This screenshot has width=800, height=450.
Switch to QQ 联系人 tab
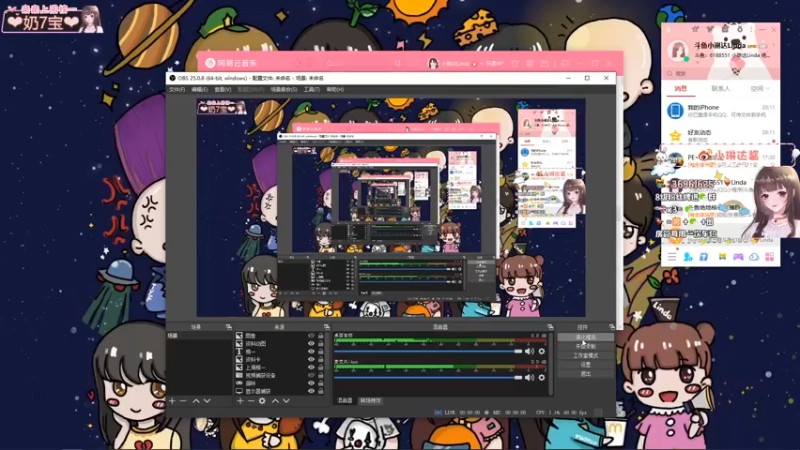720,89
